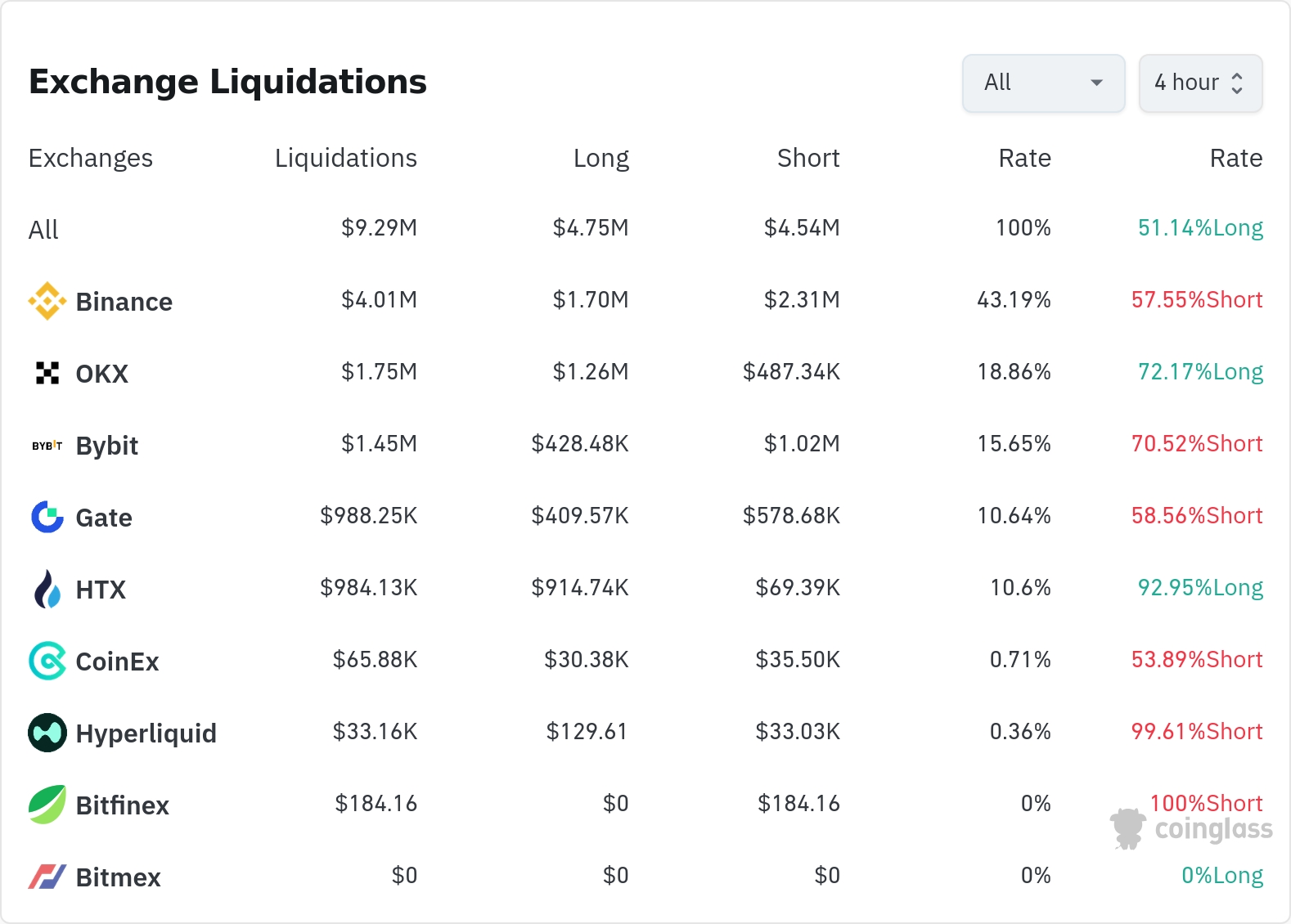Screen dimensions: 1291x924
Task: Open the Binance exchange name link
Action: pos(124,302)
